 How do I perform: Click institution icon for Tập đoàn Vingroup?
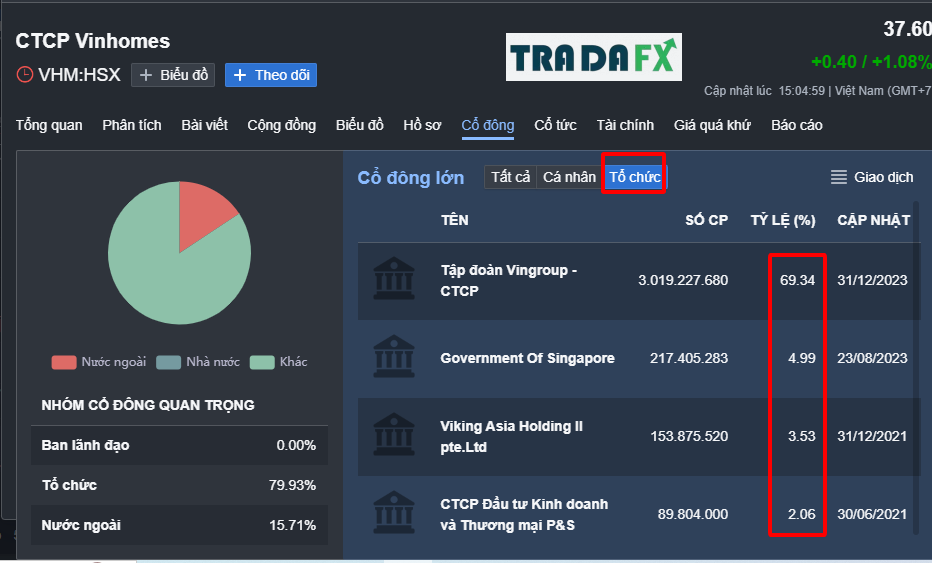[x=394, y=278]
